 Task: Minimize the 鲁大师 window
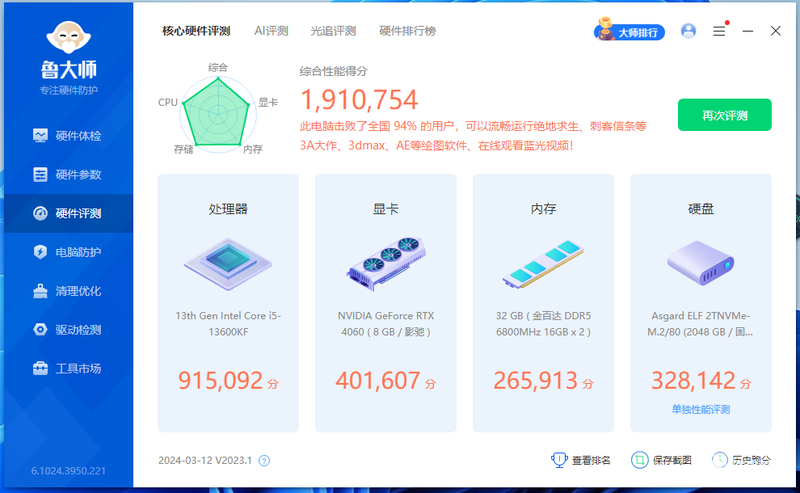(x=748, y=31)
